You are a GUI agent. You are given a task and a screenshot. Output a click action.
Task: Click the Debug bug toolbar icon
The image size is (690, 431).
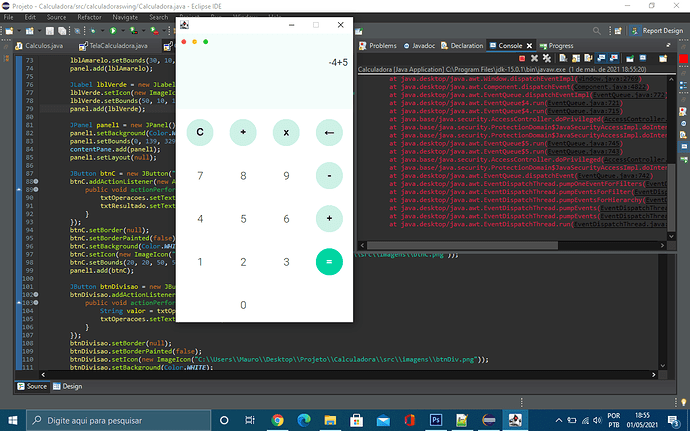(x=92, y=31)
